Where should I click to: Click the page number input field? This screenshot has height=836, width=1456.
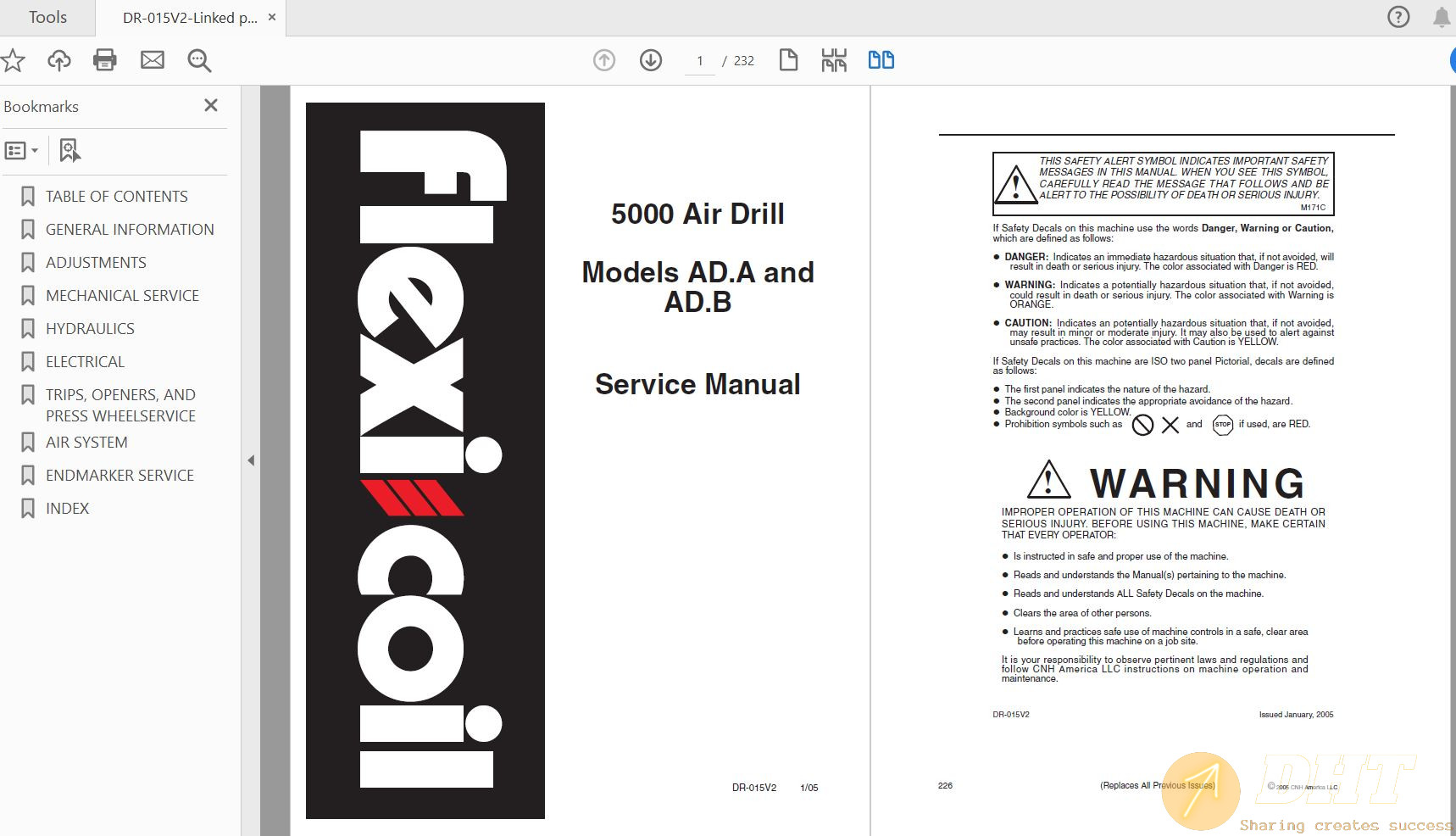(700, 61)
